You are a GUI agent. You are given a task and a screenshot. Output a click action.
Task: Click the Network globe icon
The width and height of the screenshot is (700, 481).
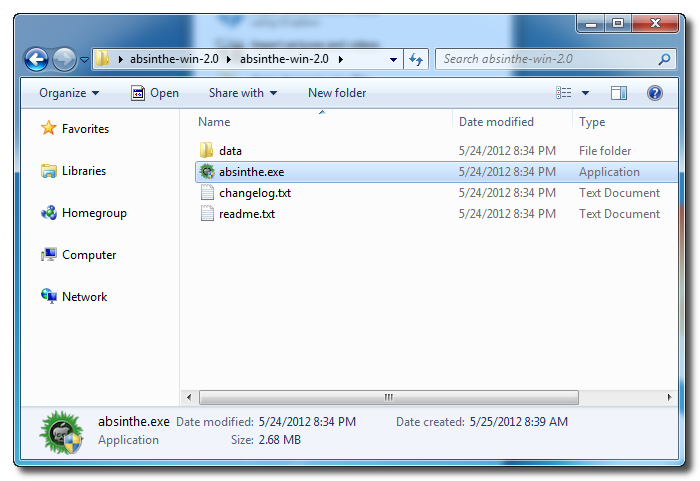pyautogui.click(x=48, y=296)
